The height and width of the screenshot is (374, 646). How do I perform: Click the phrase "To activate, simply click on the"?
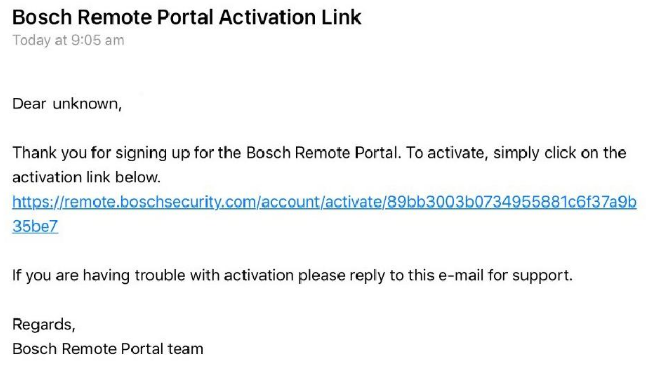click(x=516, y=153)
